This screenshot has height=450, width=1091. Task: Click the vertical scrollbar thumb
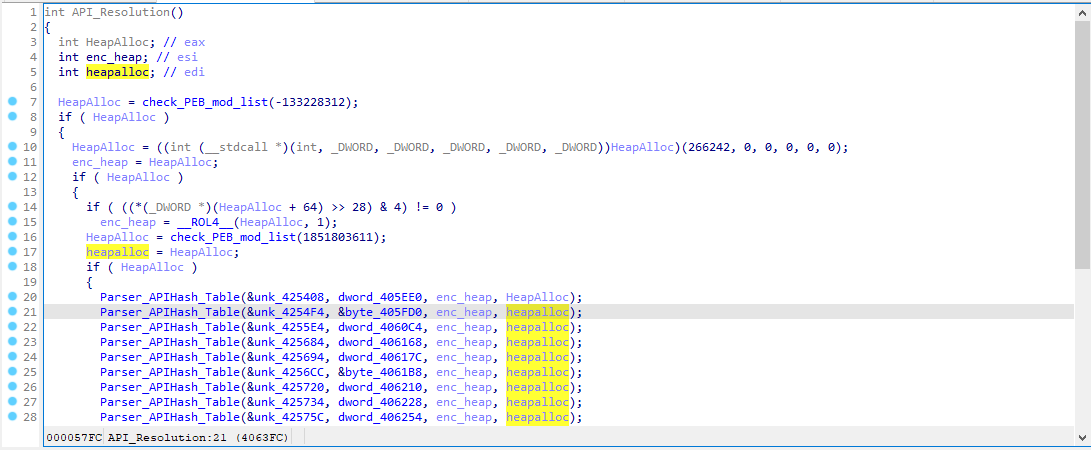pyautogui.click(x=1082, y=140)
